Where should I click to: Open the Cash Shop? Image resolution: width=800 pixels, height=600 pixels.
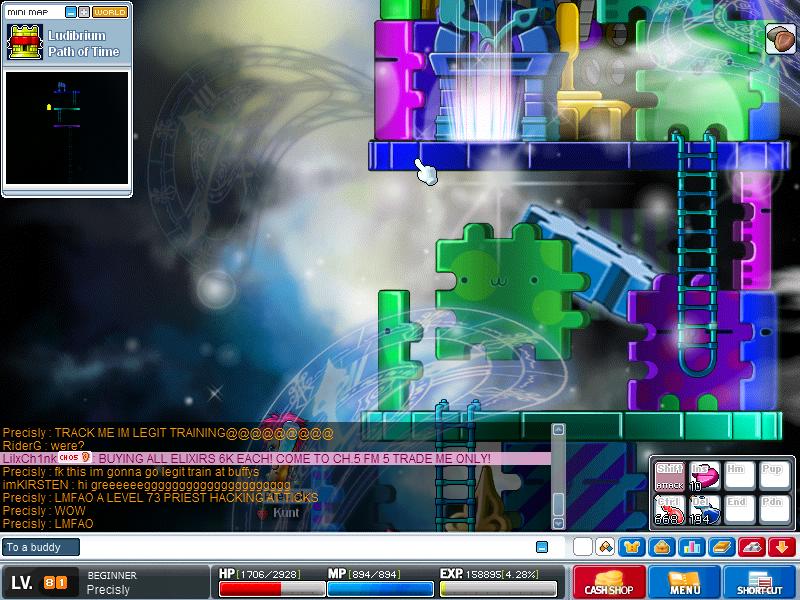pyautogui.click(x=609, y=582)
